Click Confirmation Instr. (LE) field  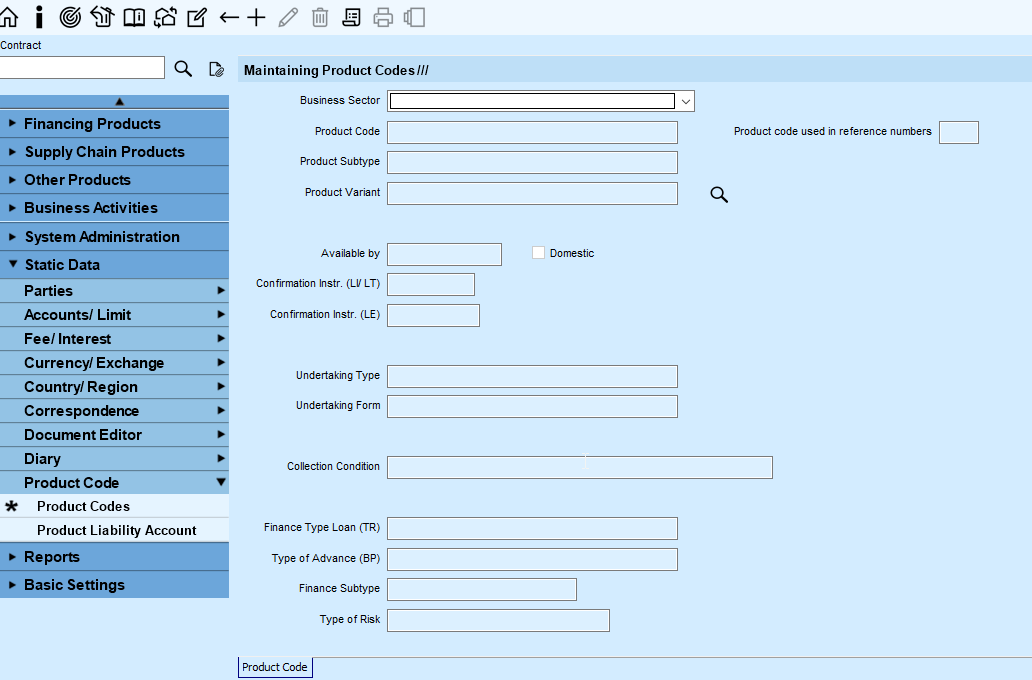click(433, 315)
